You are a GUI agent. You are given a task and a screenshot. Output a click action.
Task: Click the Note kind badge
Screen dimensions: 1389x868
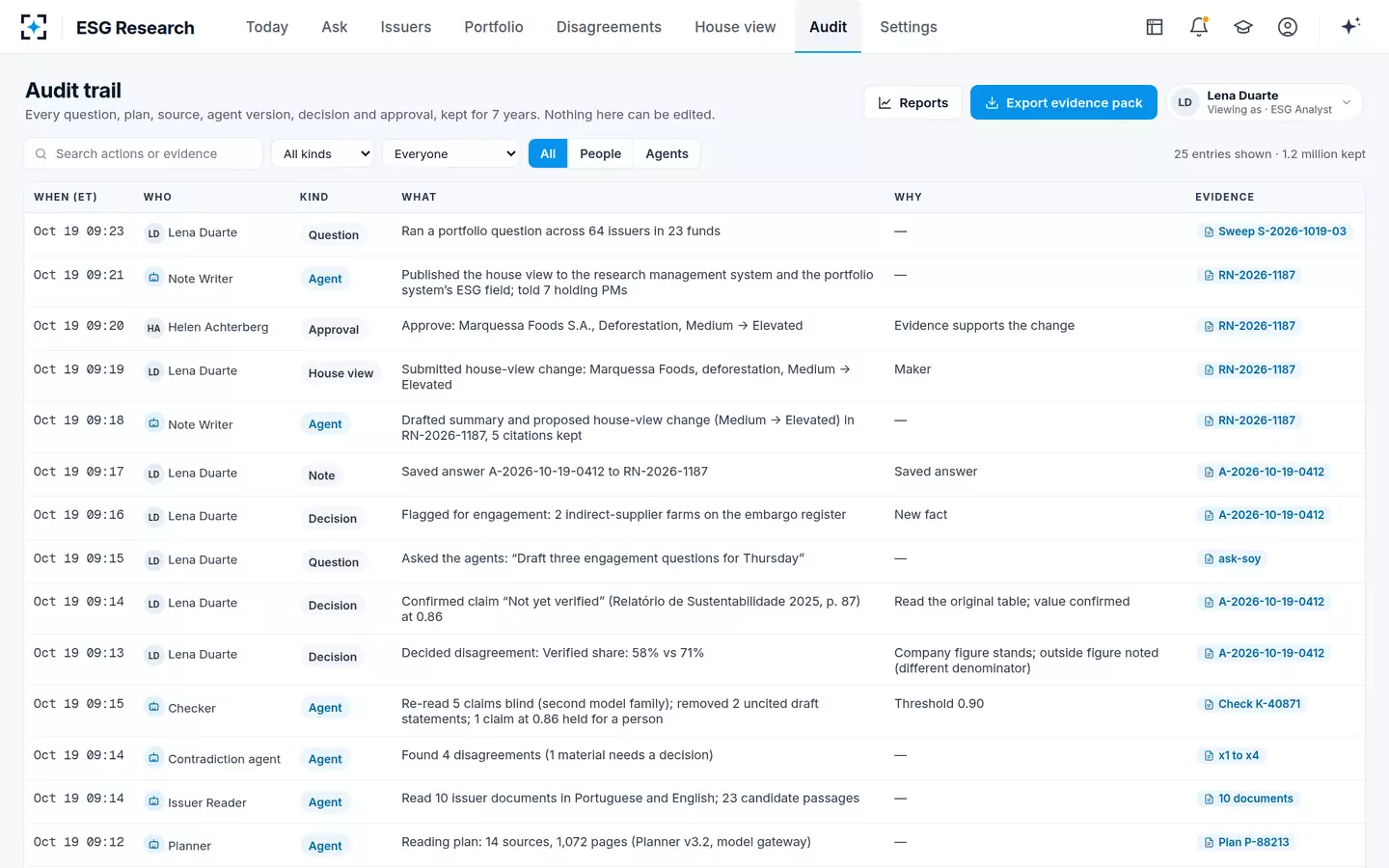322,475
